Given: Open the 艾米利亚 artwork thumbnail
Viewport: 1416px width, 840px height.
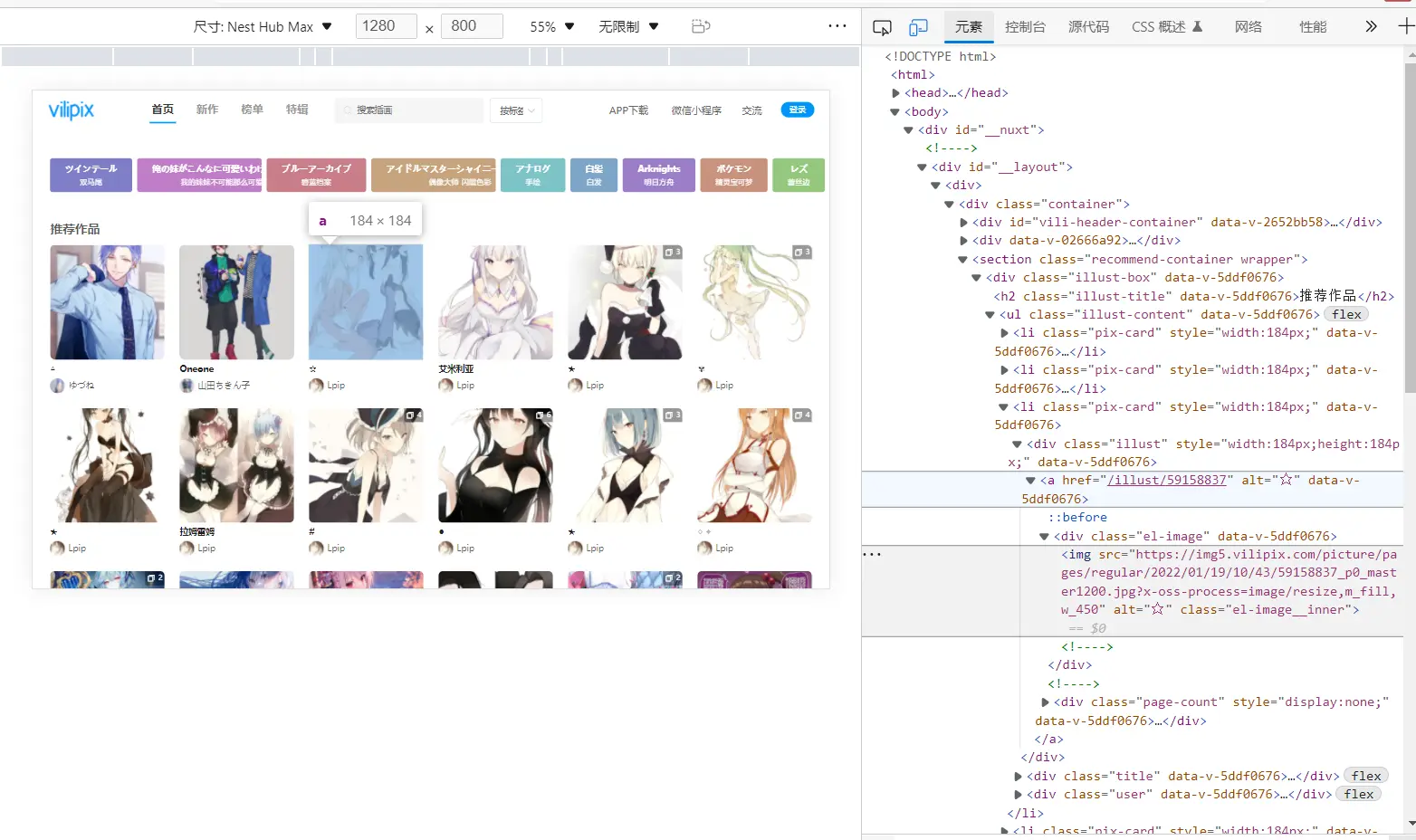Looking at the screenshot, I should 495,302.
